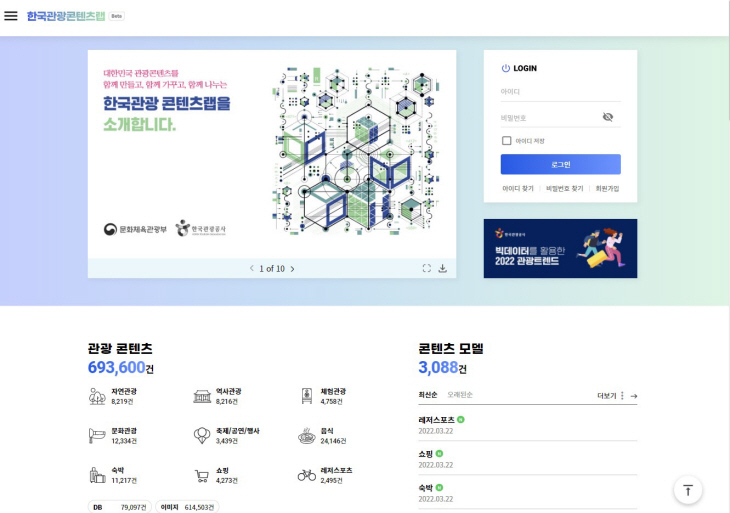Screen dimensions: 730x513
Task: Switch to the 최신순 sort tab
Action: point(428,395)
